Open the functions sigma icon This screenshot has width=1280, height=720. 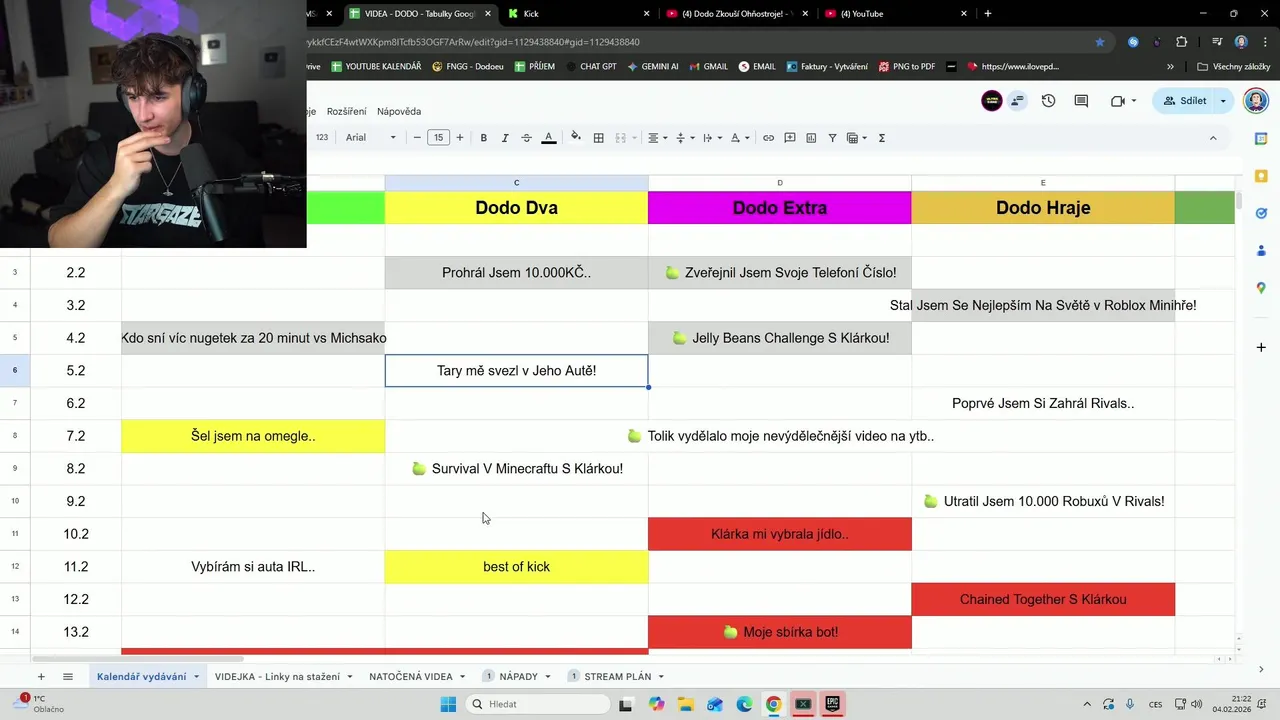click(882, 138)
